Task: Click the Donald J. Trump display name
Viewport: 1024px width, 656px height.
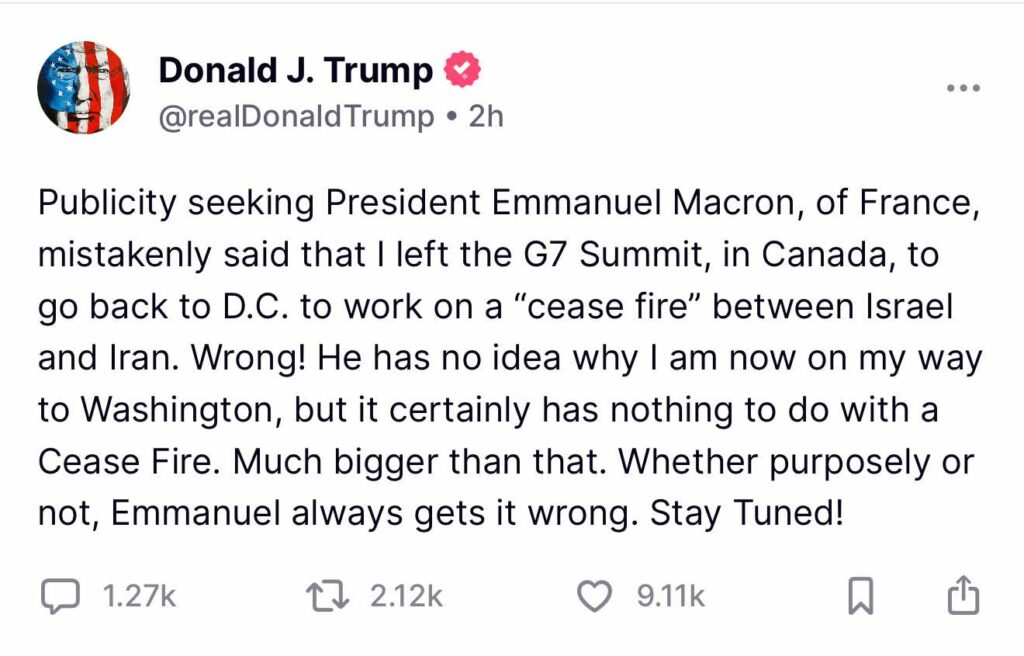Action: coord(296,70)
